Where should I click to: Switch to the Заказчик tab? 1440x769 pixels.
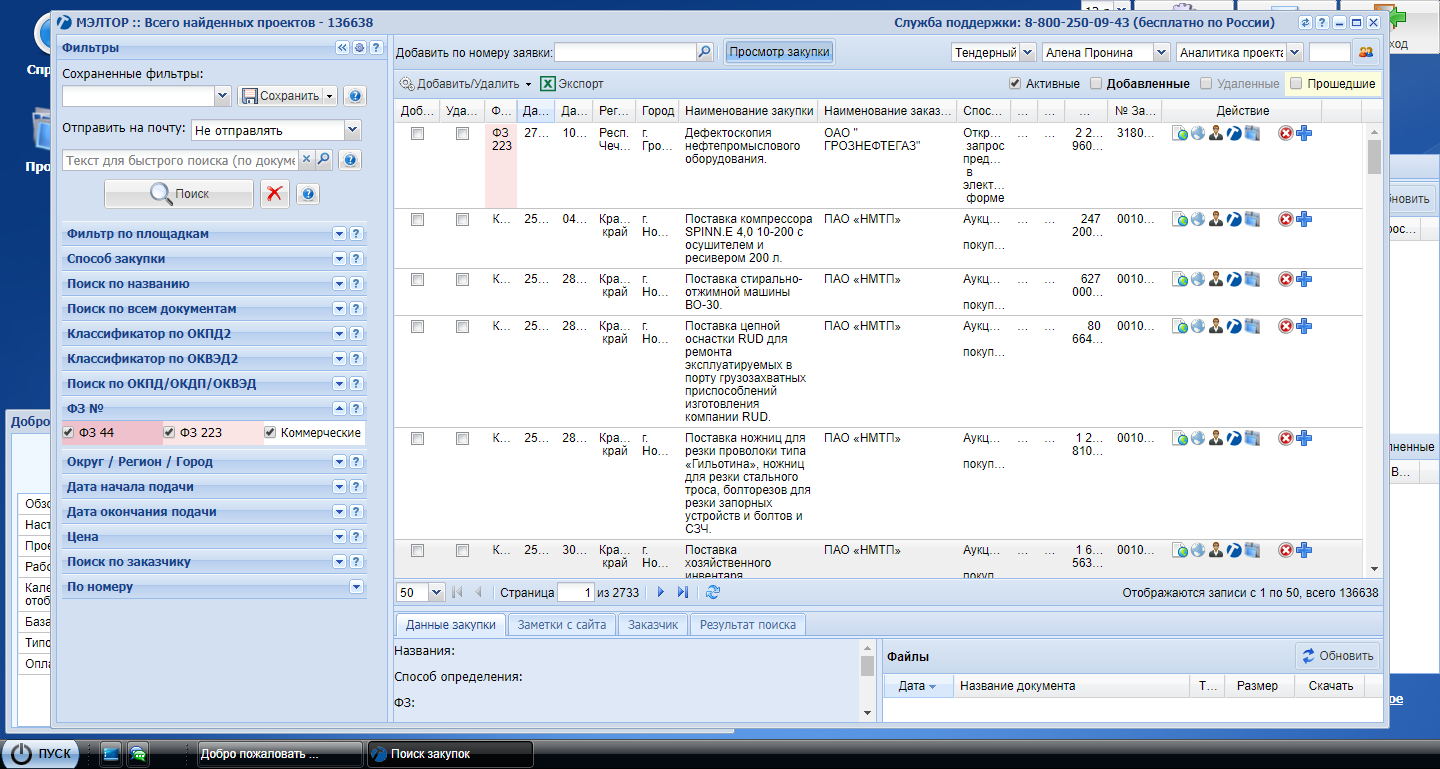click(653, 625)
